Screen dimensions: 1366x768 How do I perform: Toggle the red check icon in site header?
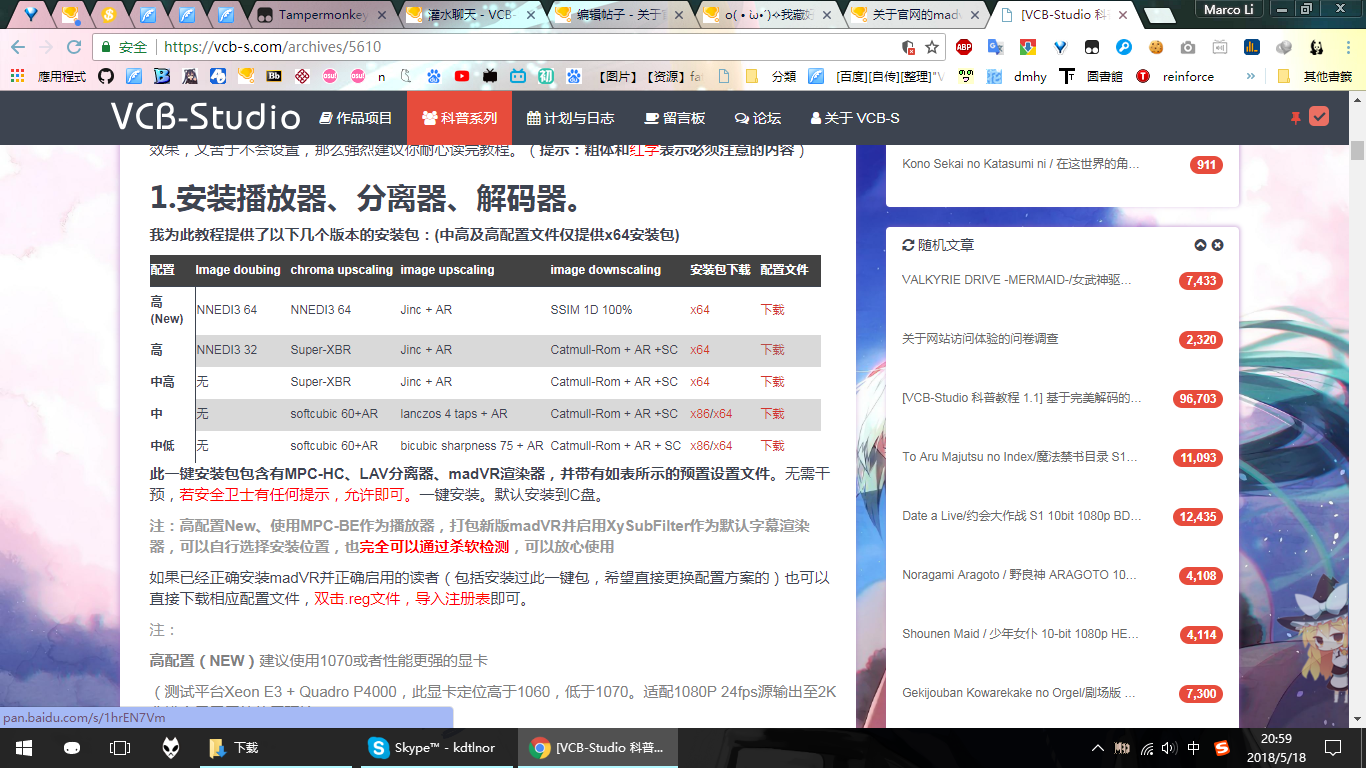pyautogui.click(x=1319, y=117)
